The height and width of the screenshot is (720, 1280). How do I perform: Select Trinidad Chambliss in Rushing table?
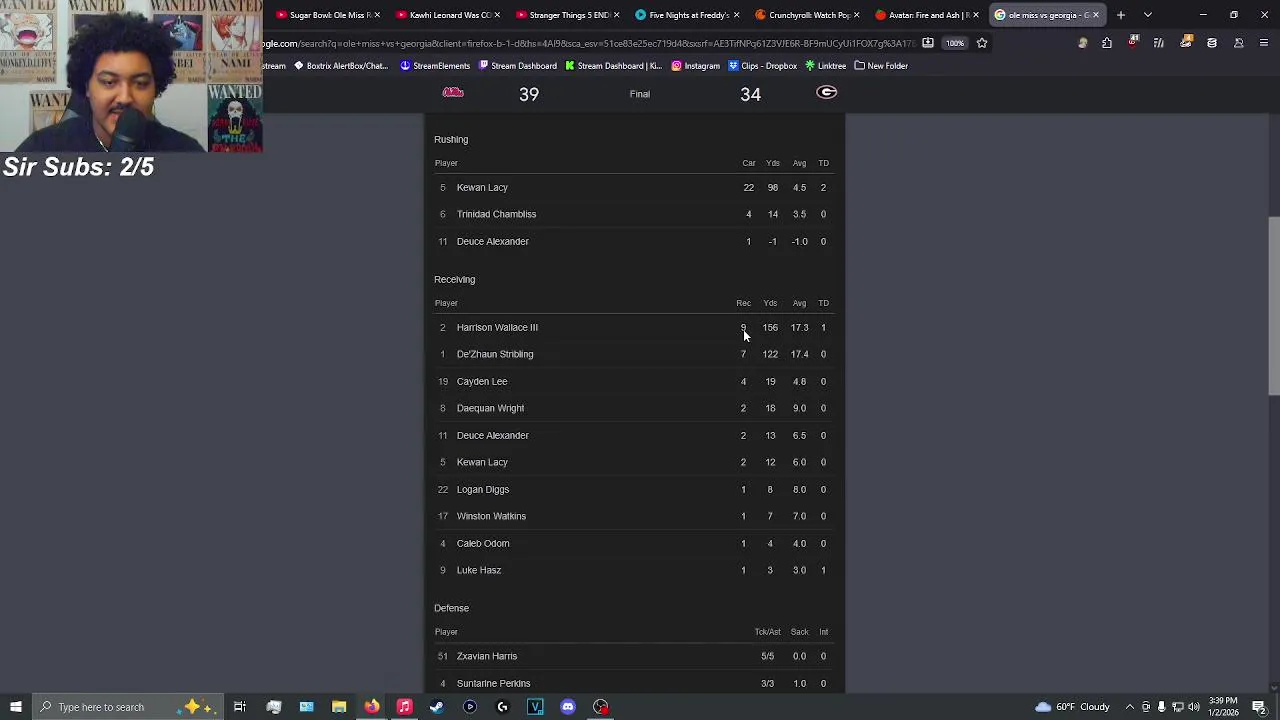pyautogui.click(x=496, y=214)
